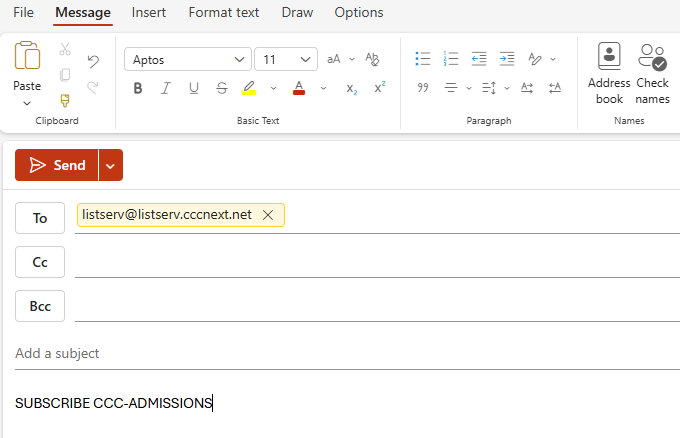The height and width of the screenshot is (438, 680).
Task: Click the Bcc input field
Action: point(377,306)
